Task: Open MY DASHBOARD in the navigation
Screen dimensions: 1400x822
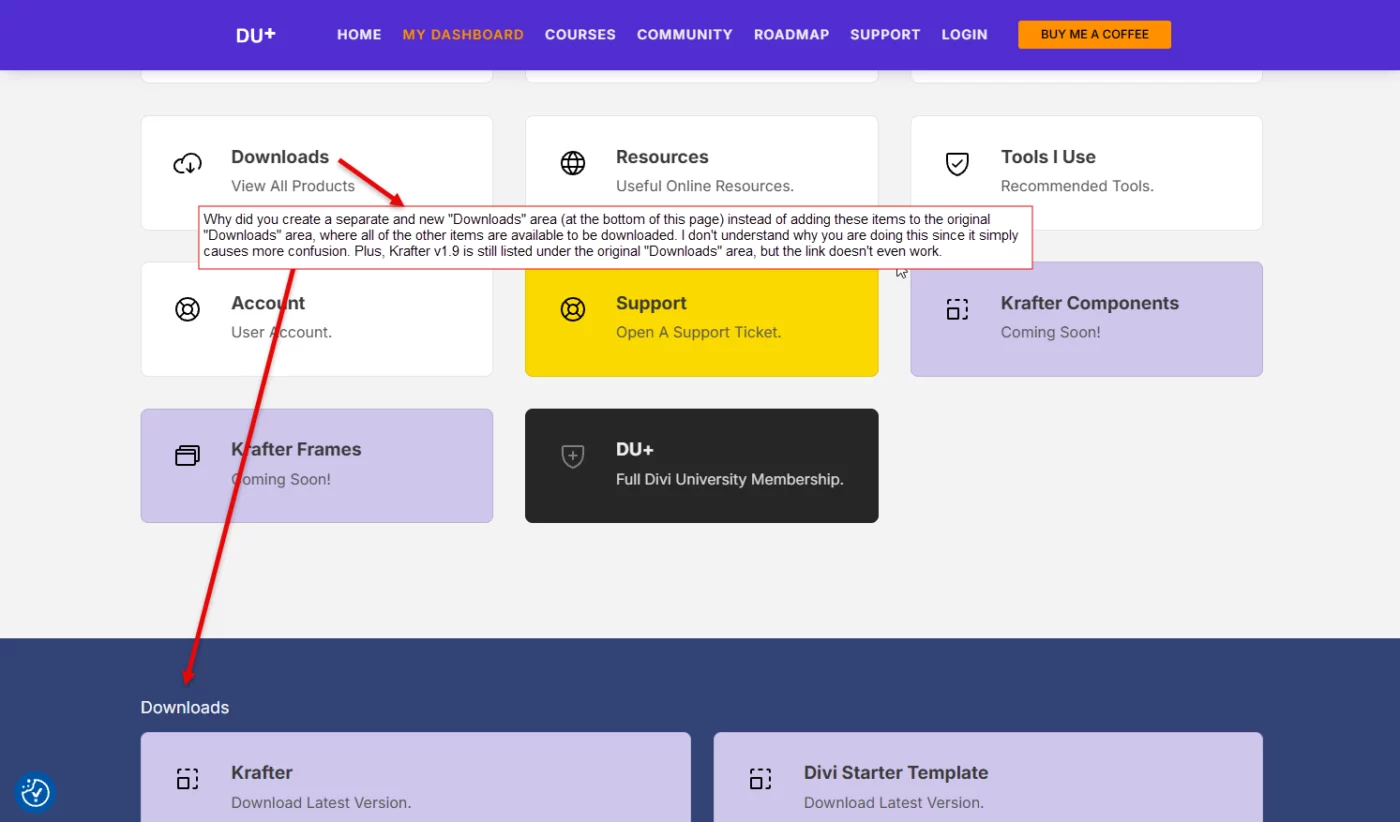Action: [463, 35]
